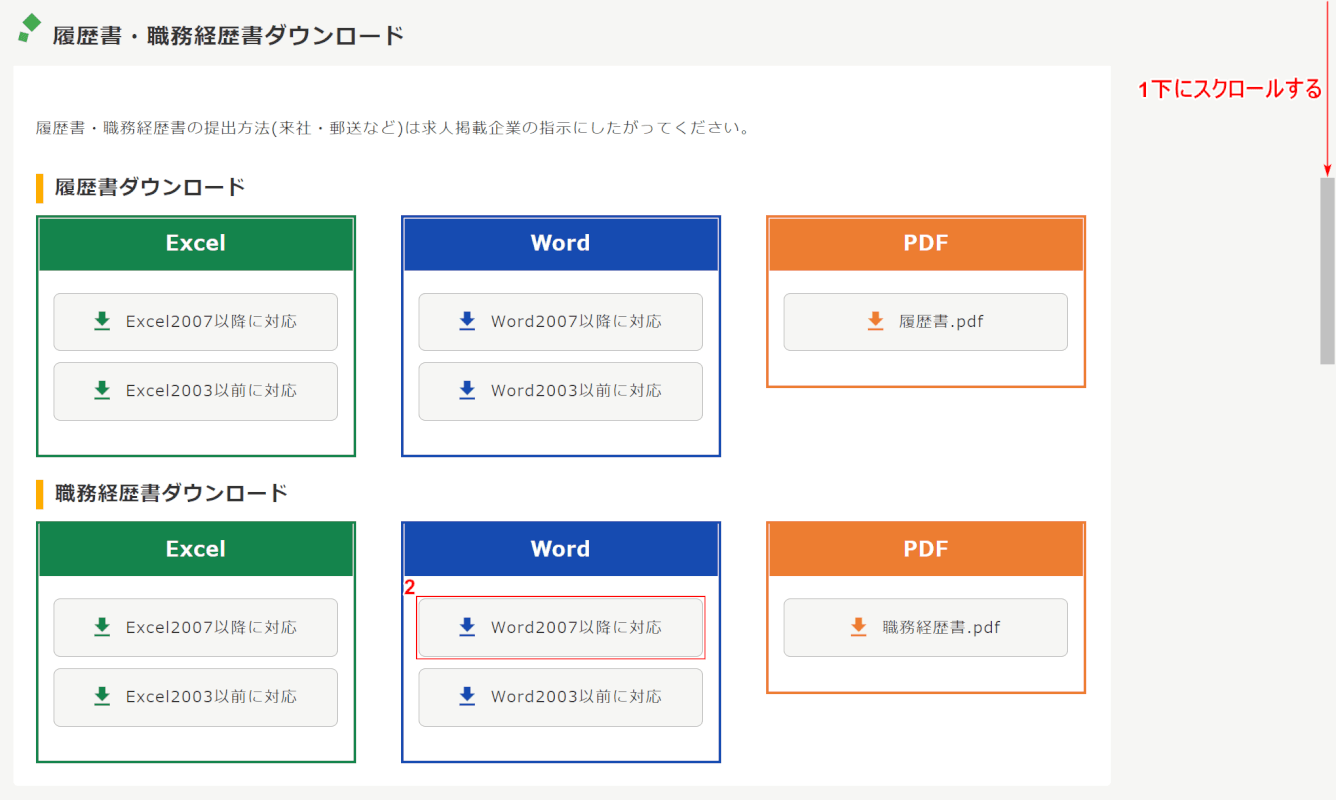Click the blue download icon for resume Word2007
Screen dimensions: 1336x800
[x=467, y=321]
